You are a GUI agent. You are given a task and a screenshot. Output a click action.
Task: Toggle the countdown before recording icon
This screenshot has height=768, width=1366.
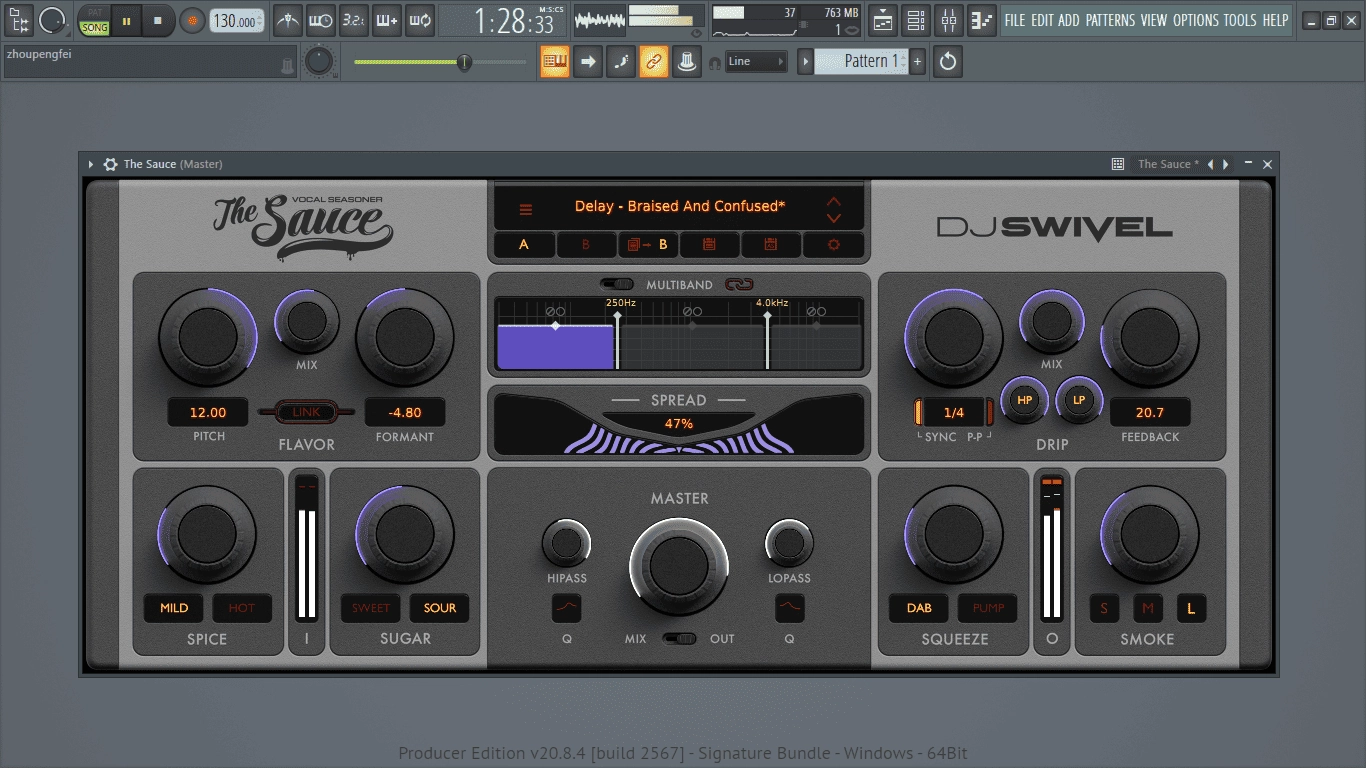(353, 20)
